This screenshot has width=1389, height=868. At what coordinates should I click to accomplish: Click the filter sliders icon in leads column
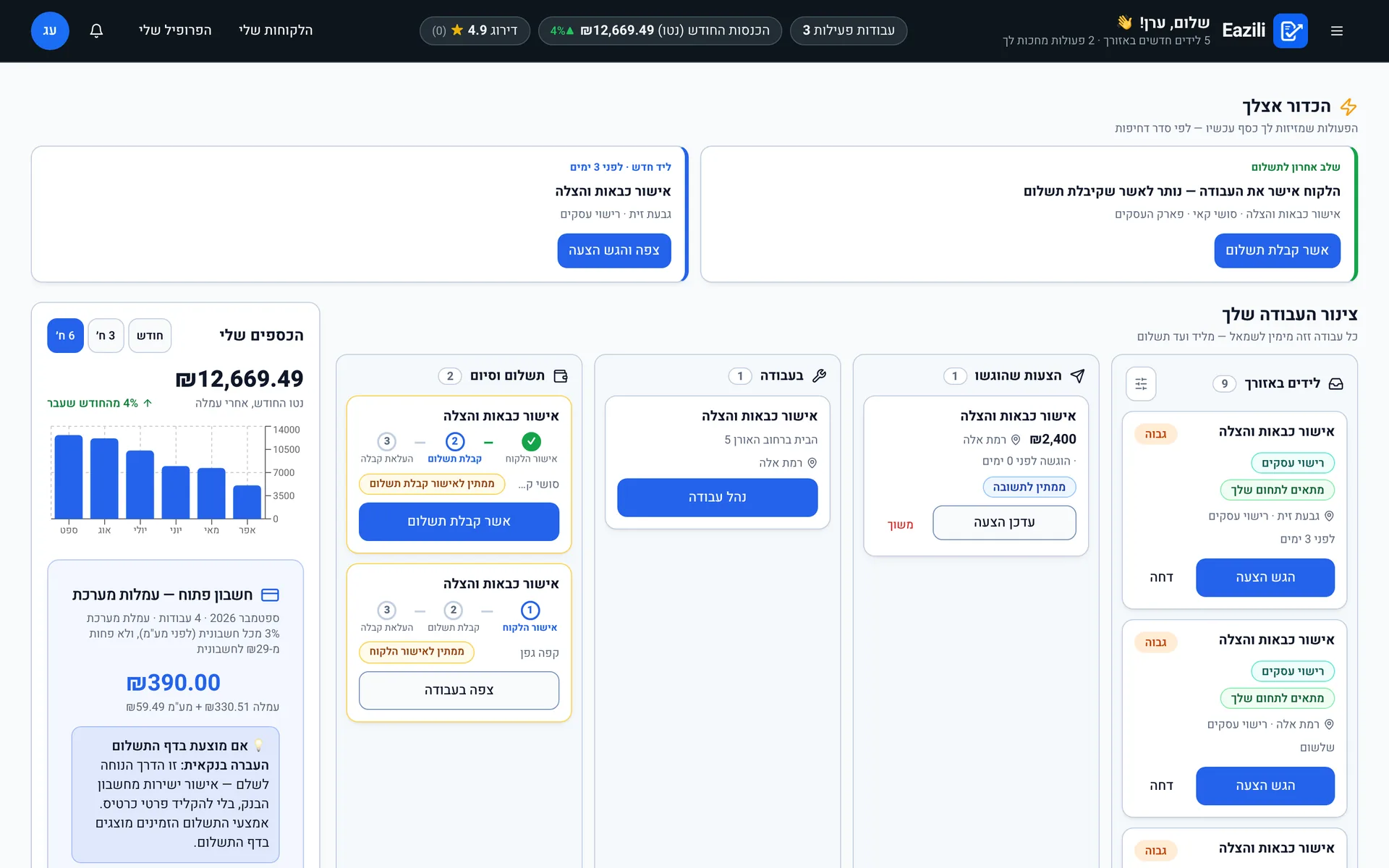[x=1141, y=383]
